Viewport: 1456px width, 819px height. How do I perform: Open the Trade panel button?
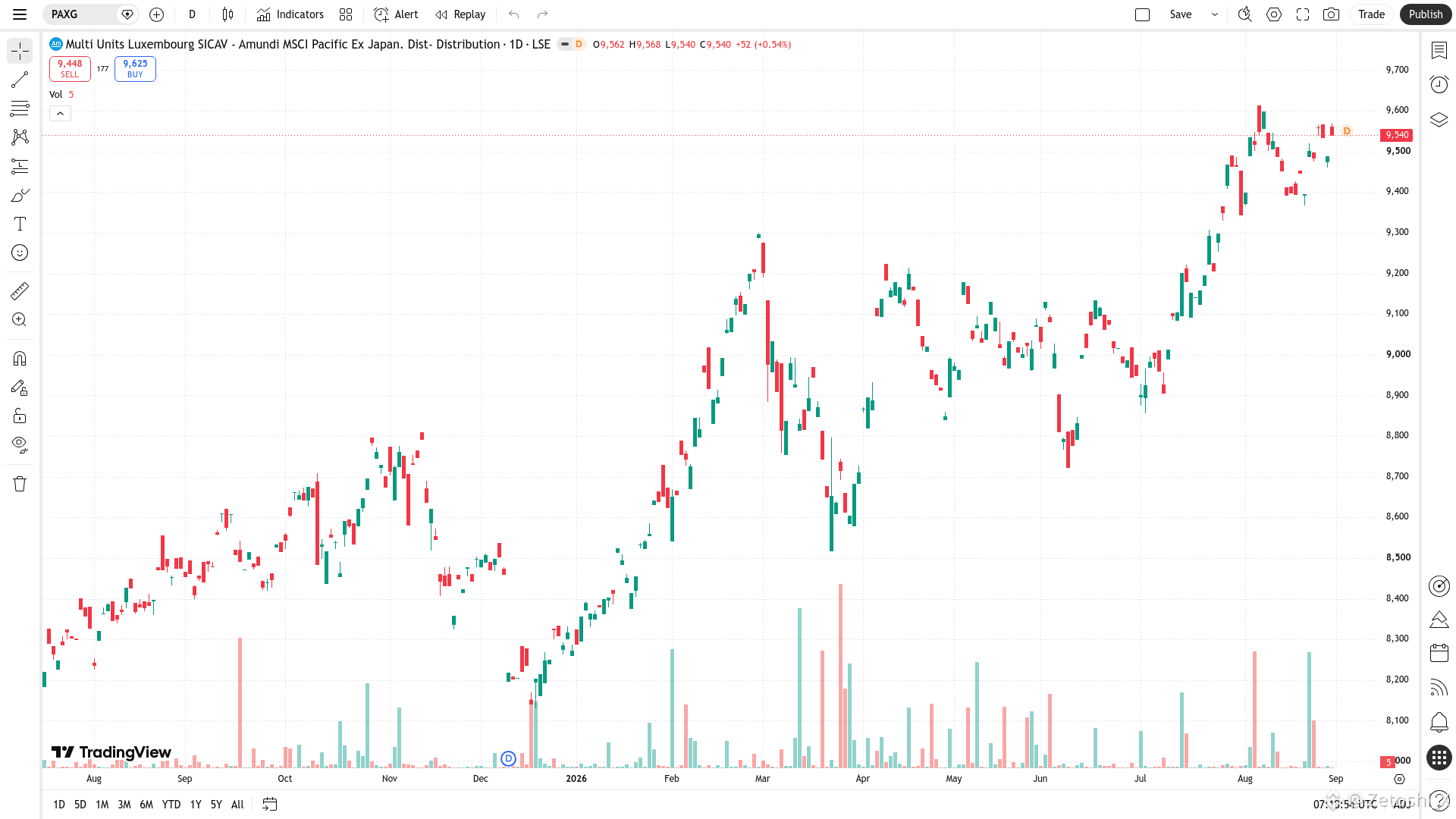click(x=1371, y=14)
